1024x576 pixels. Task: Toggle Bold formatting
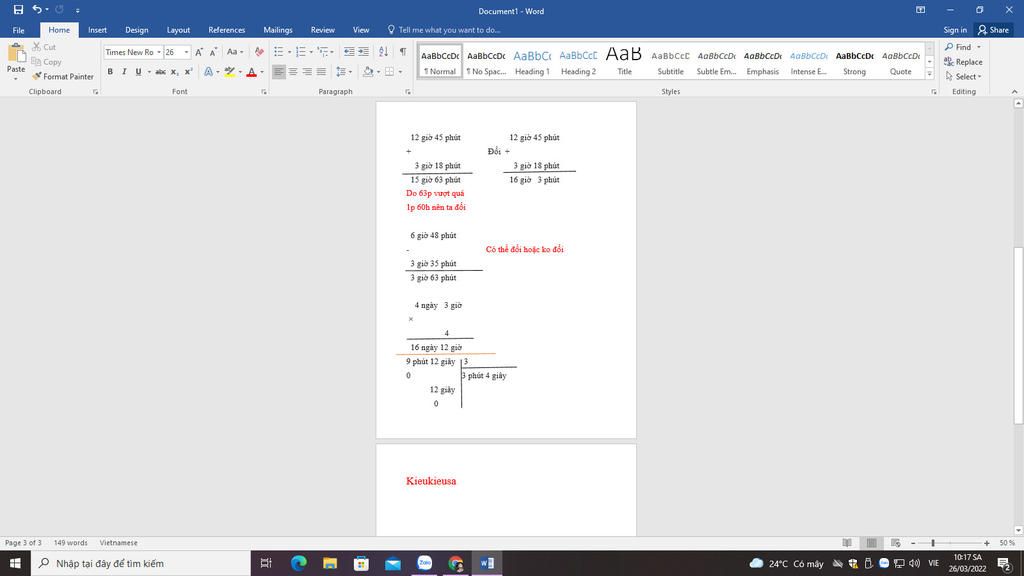[x=110, y=72]
